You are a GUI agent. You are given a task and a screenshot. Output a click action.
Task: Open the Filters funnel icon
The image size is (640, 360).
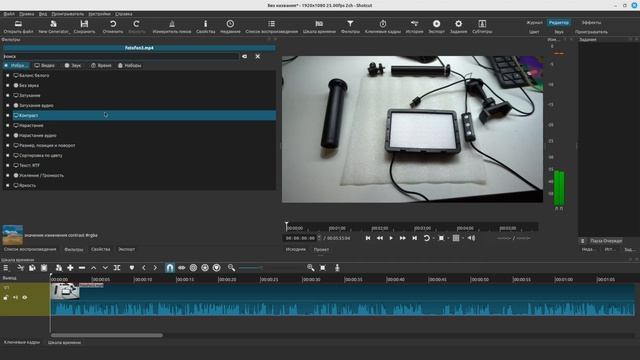tap(350, 24)
